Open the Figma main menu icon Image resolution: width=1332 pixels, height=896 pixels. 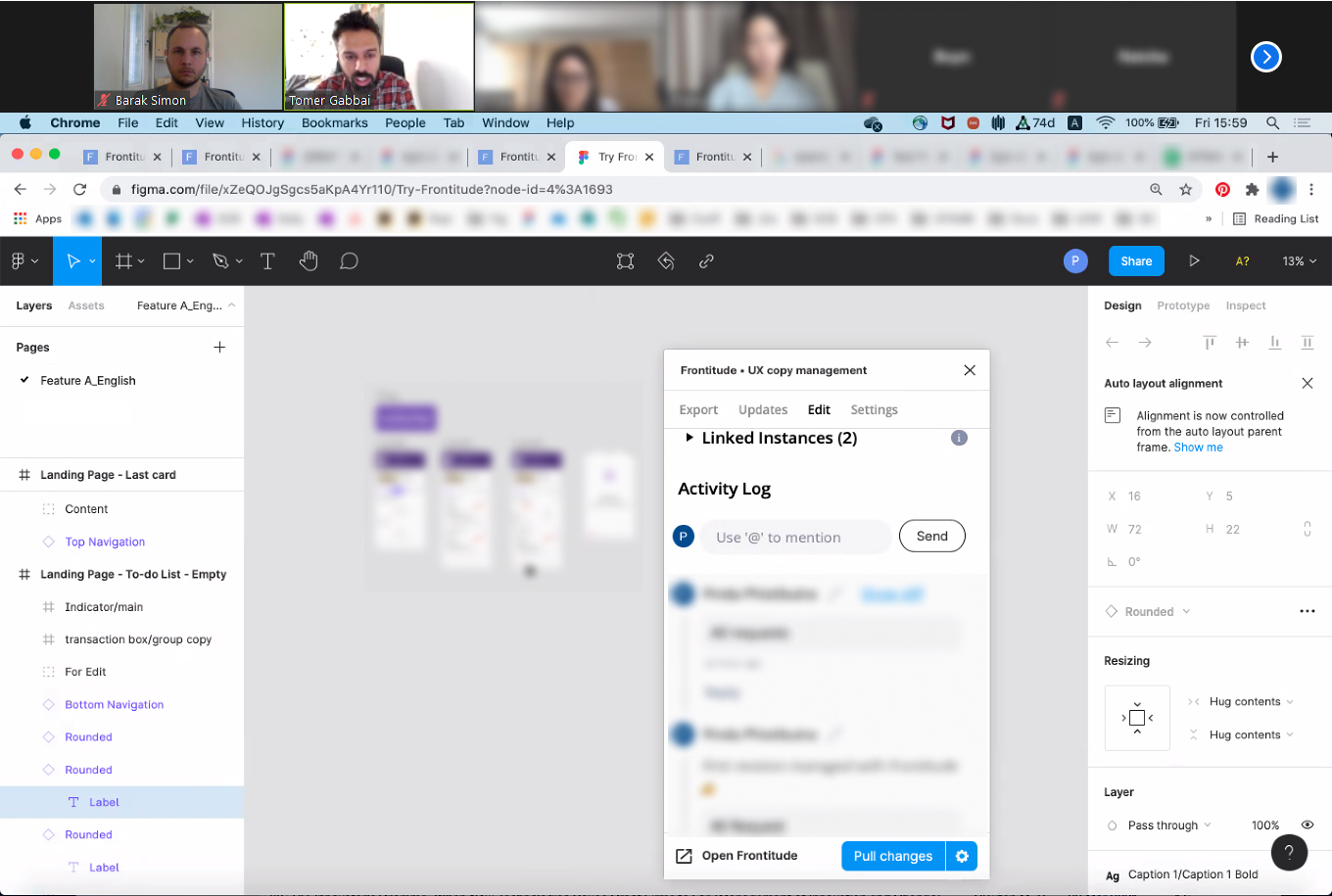[x=19, y=261]
